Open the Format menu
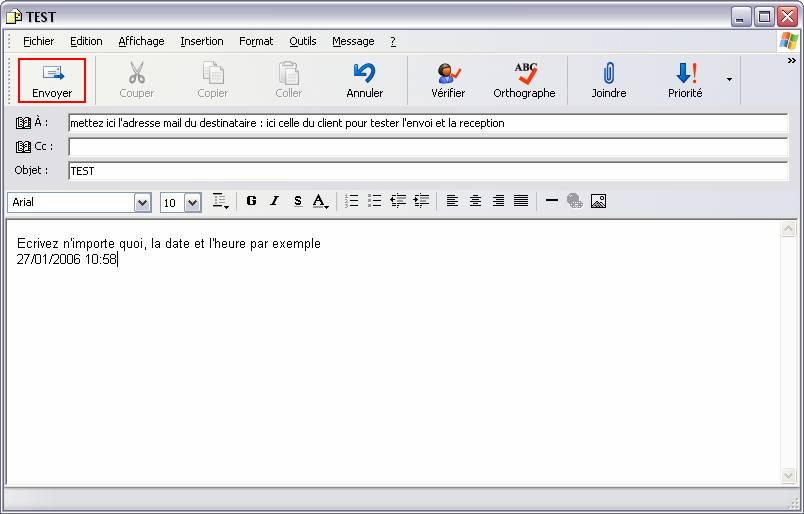Viewport: 804px width, 514px height. [256, 41]
